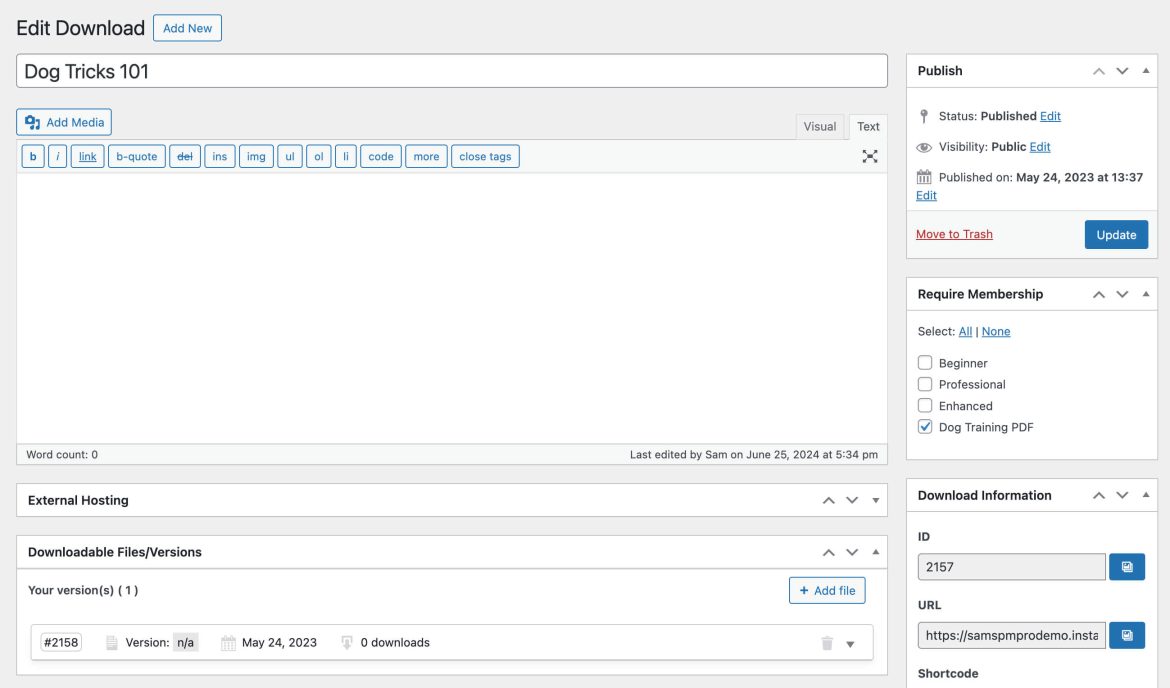1170x688 pixels.
Task: Click the trash icon for file #2158
Action: click(x=827, y=643)
